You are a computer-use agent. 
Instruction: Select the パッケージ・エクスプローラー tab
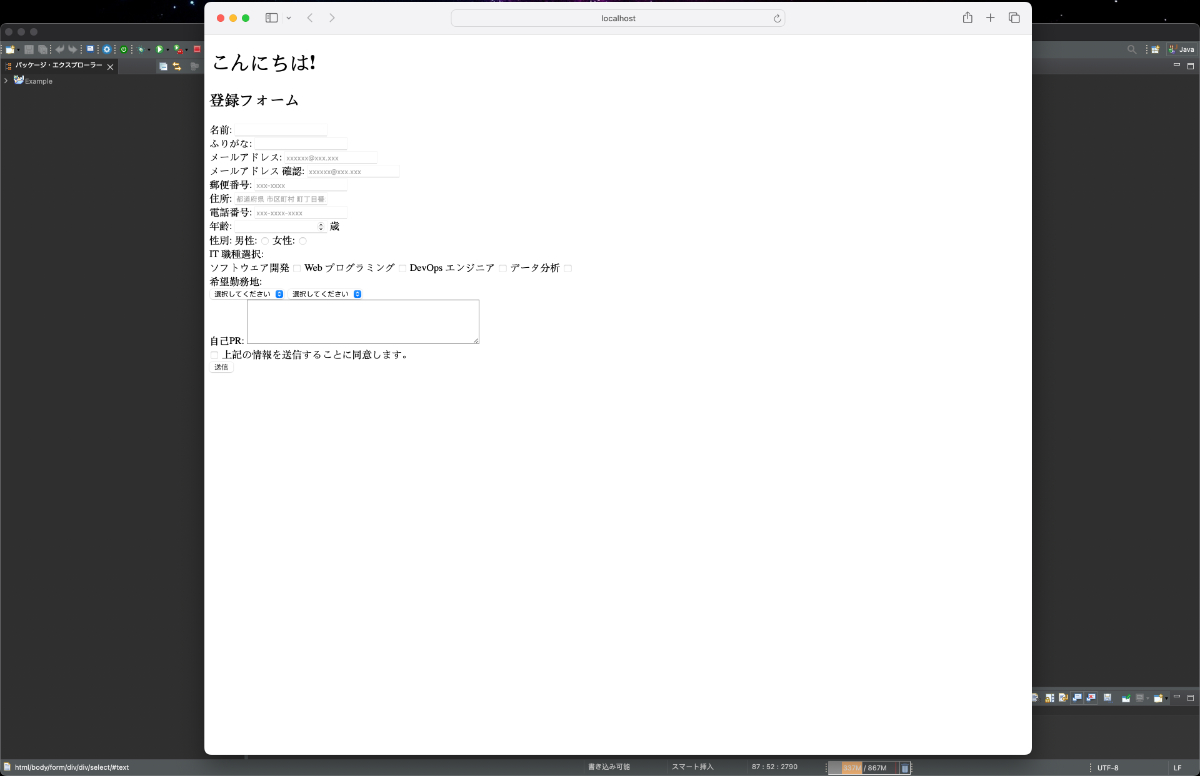58,65
